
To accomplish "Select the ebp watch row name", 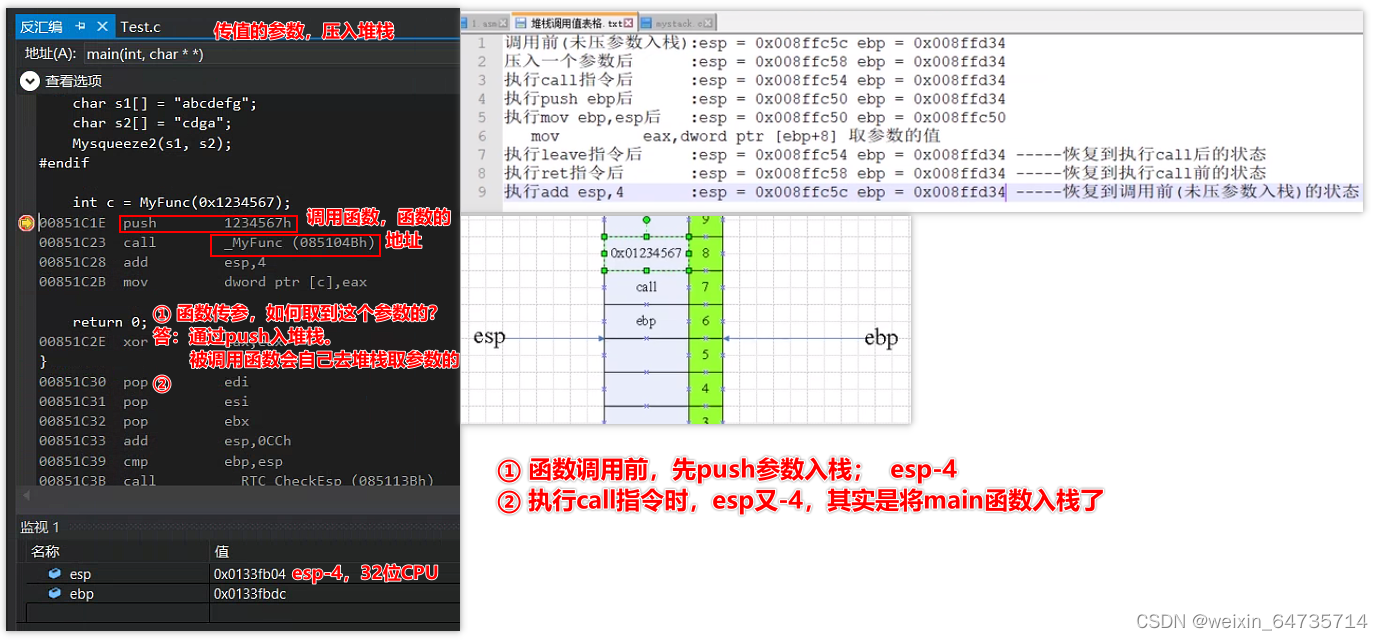I will tap(81, 594).
